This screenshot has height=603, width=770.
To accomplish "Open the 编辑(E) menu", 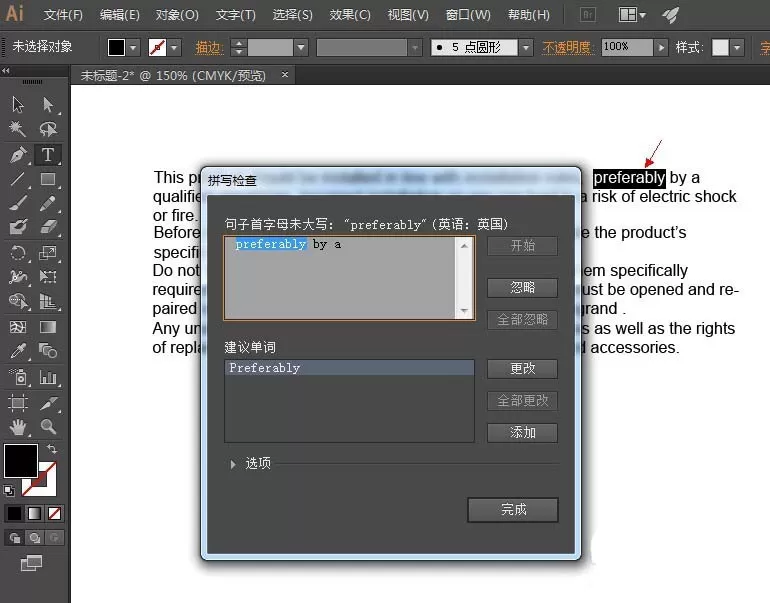I will tap(119, 15).
